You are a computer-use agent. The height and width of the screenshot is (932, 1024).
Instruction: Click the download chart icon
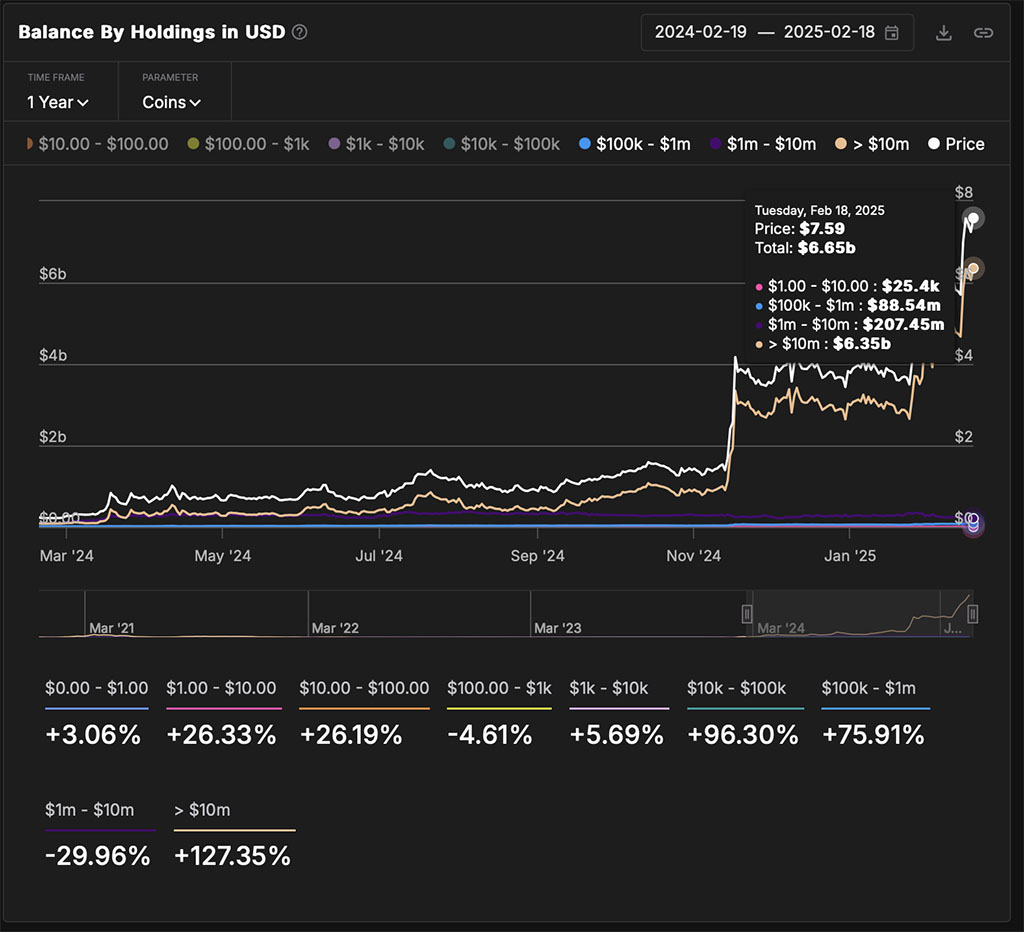click(943, 33)
